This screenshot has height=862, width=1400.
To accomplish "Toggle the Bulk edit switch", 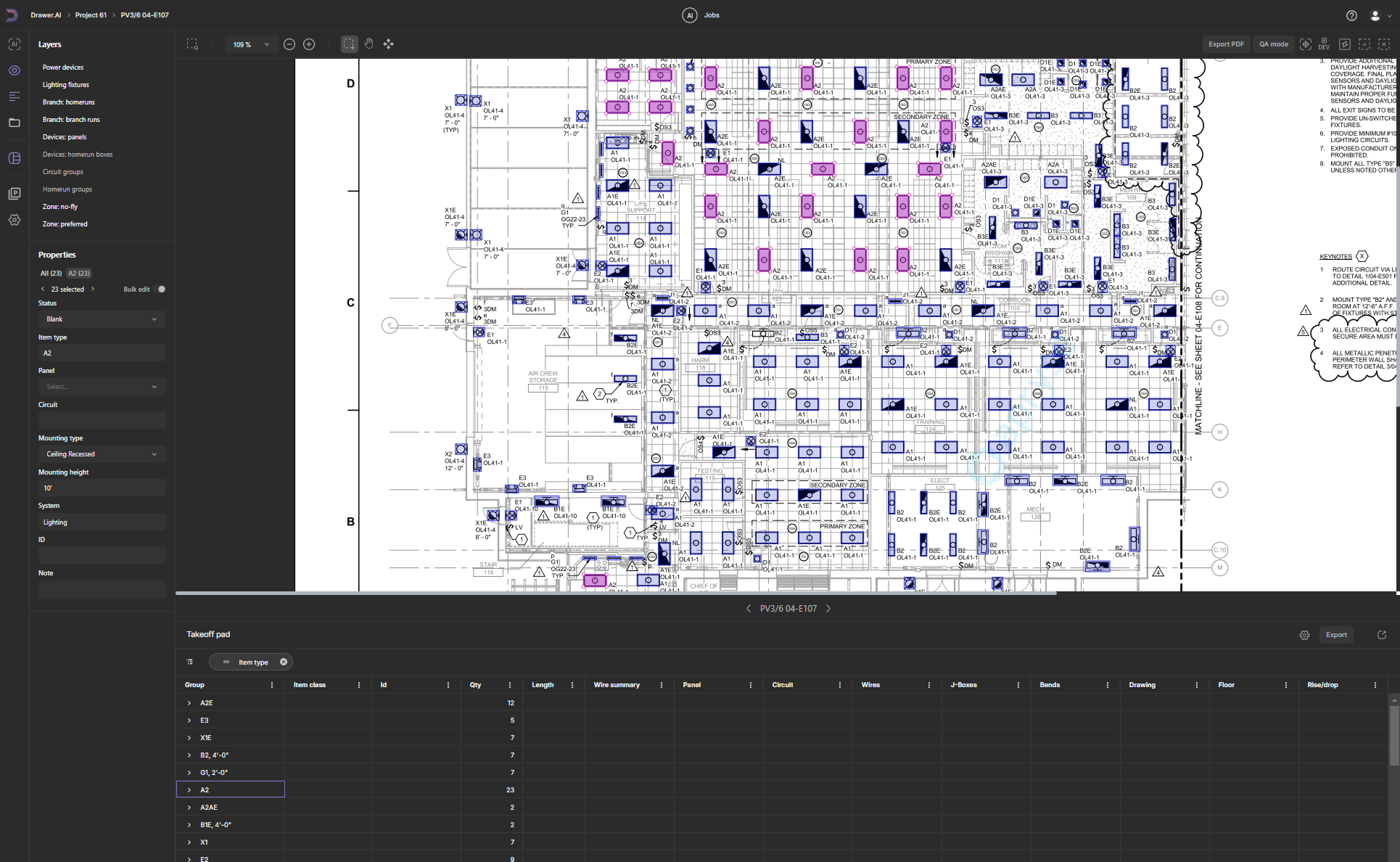I will (160, 290).
